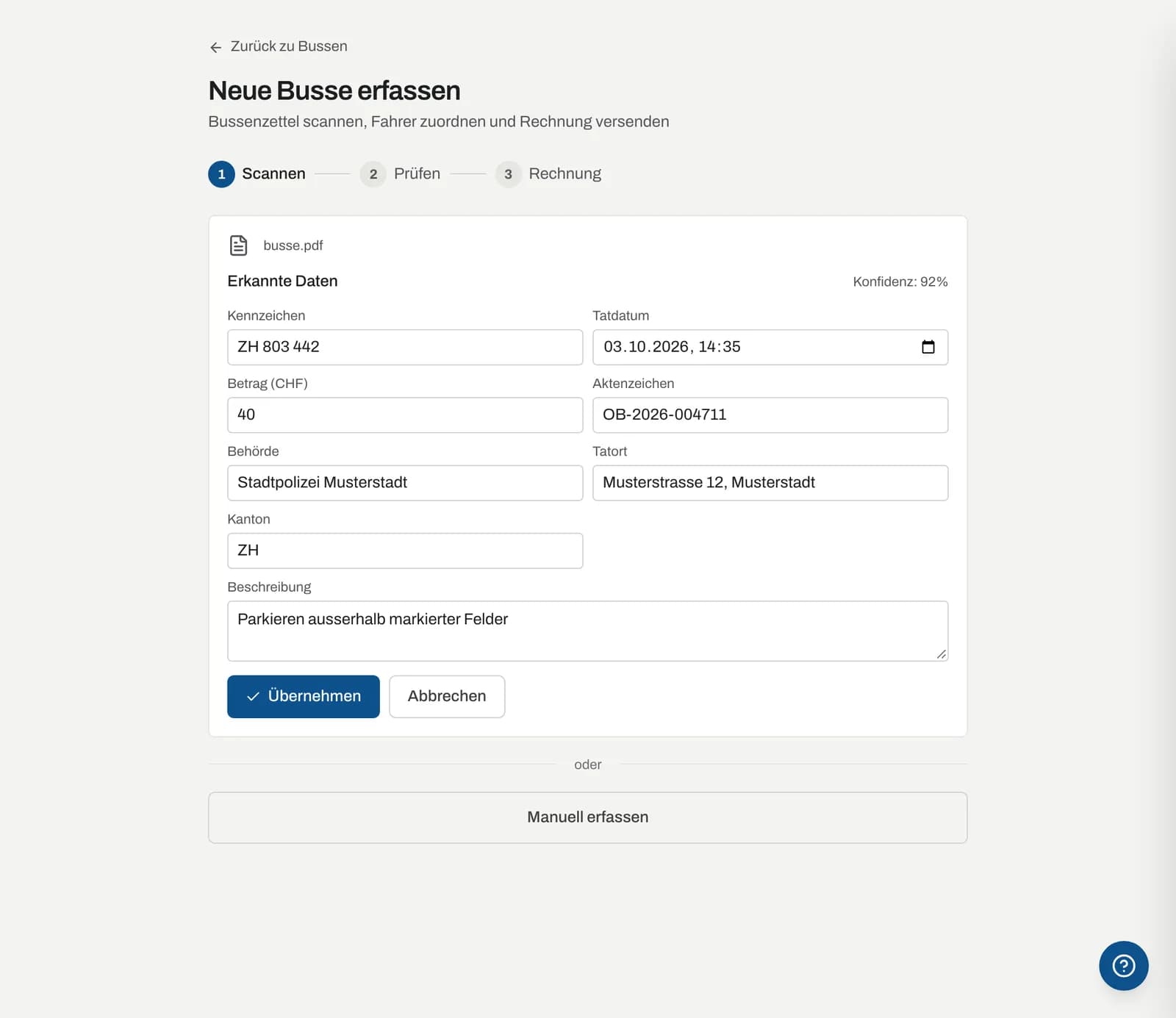The width and height of the screenshot is (1176, 1018).
Task: Open the help question mark button
Action: 1123,965
